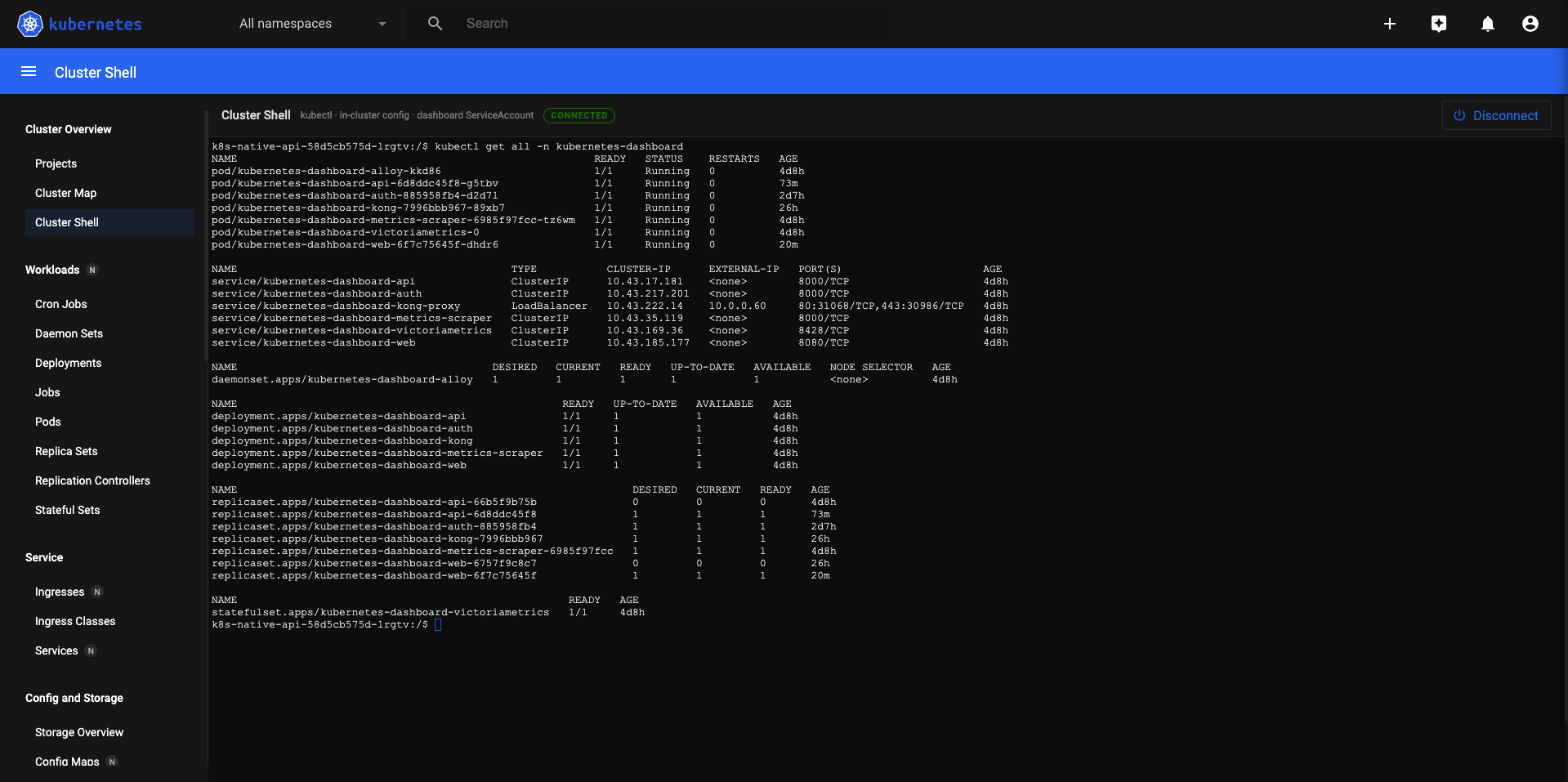Click replicaset.apps/kubernetes-dashboard-api-66b5f9b75b line
Screen dimensions: 1568x782
pyautogui.click(x=524, y=503)
